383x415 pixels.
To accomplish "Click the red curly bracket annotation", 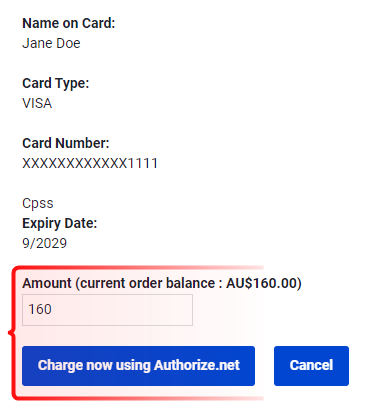I will click(x=13, y=333).
